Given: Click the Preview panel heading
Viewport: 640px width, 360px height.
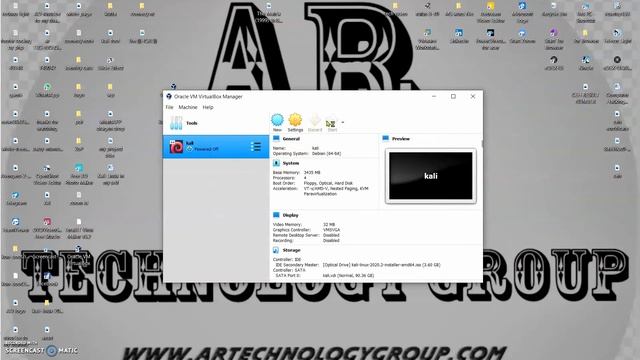Looking at the screenshot, I should coord(400,139).
